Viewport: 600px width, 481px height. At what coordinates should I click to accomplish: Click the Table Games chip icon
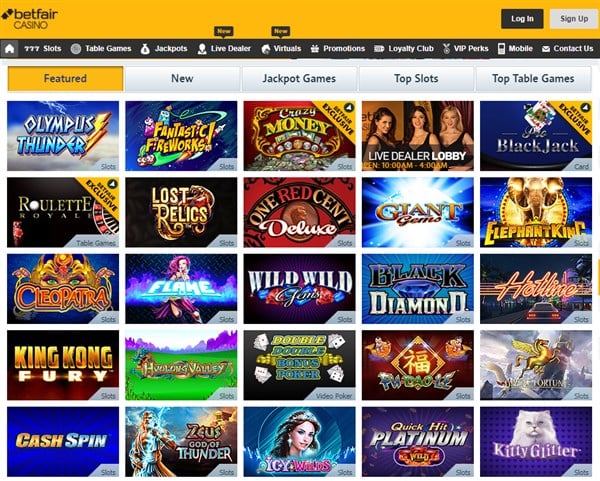click(x=76, y=49)
